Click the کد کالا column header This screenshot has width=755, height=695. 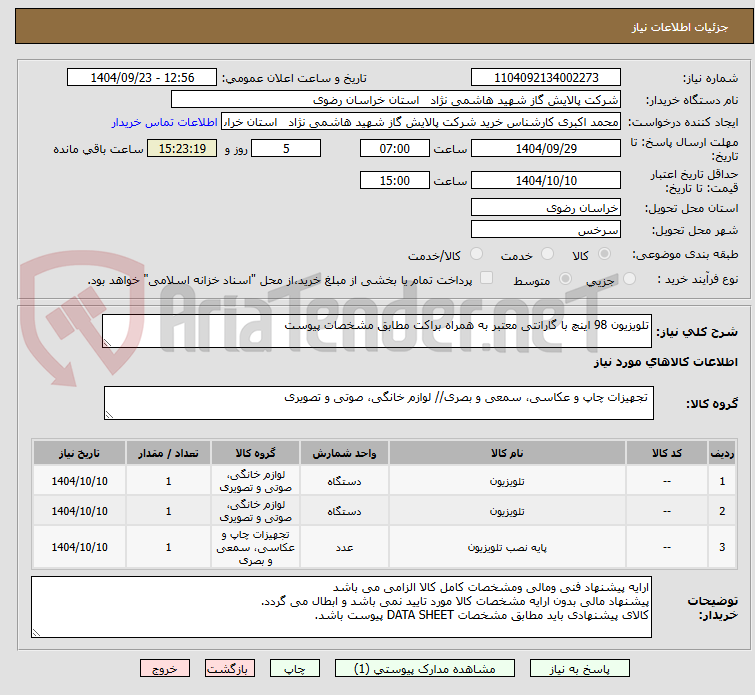667,453
